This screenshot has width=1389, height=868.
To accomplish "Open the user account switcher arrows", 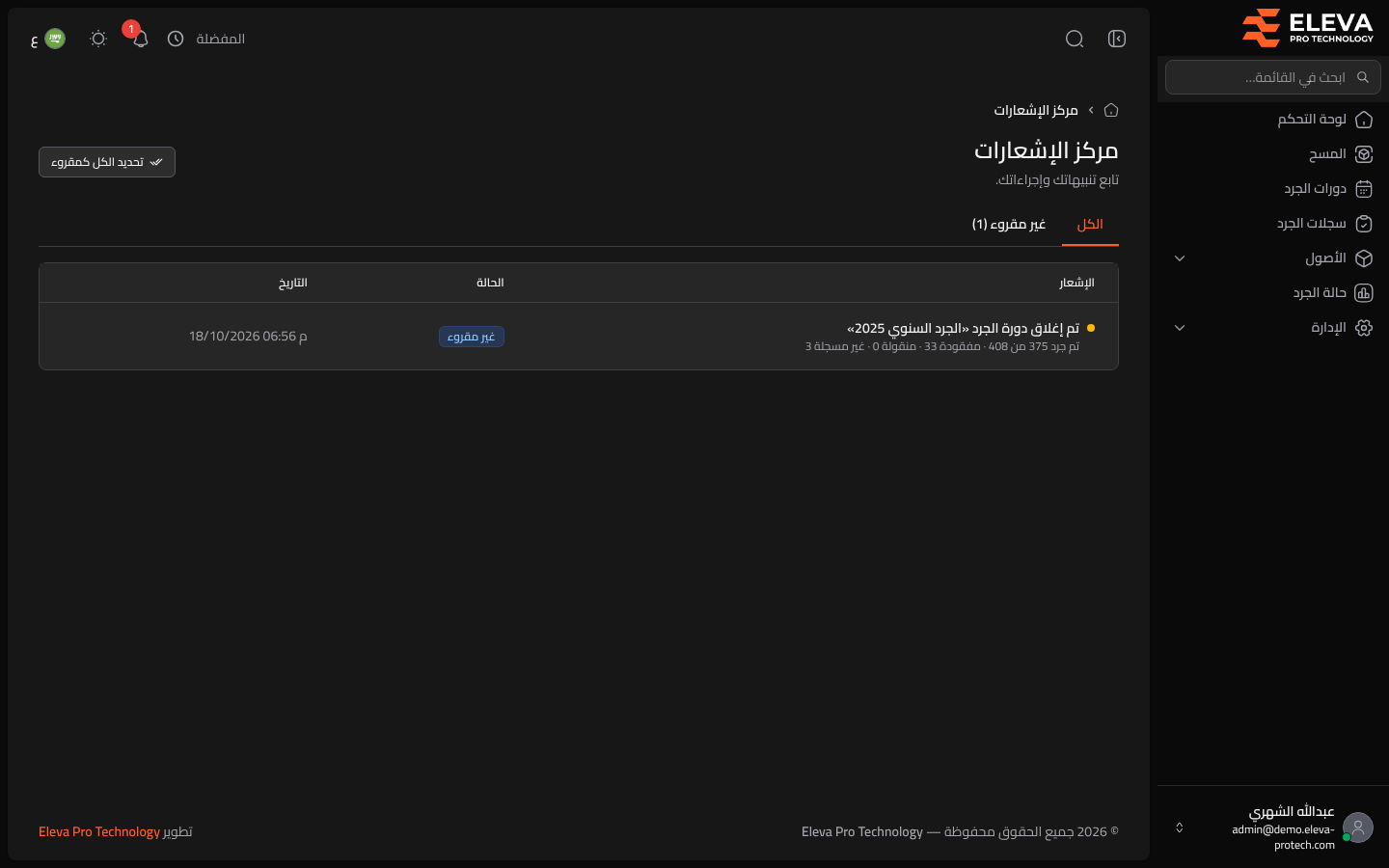I will 1179,827.
